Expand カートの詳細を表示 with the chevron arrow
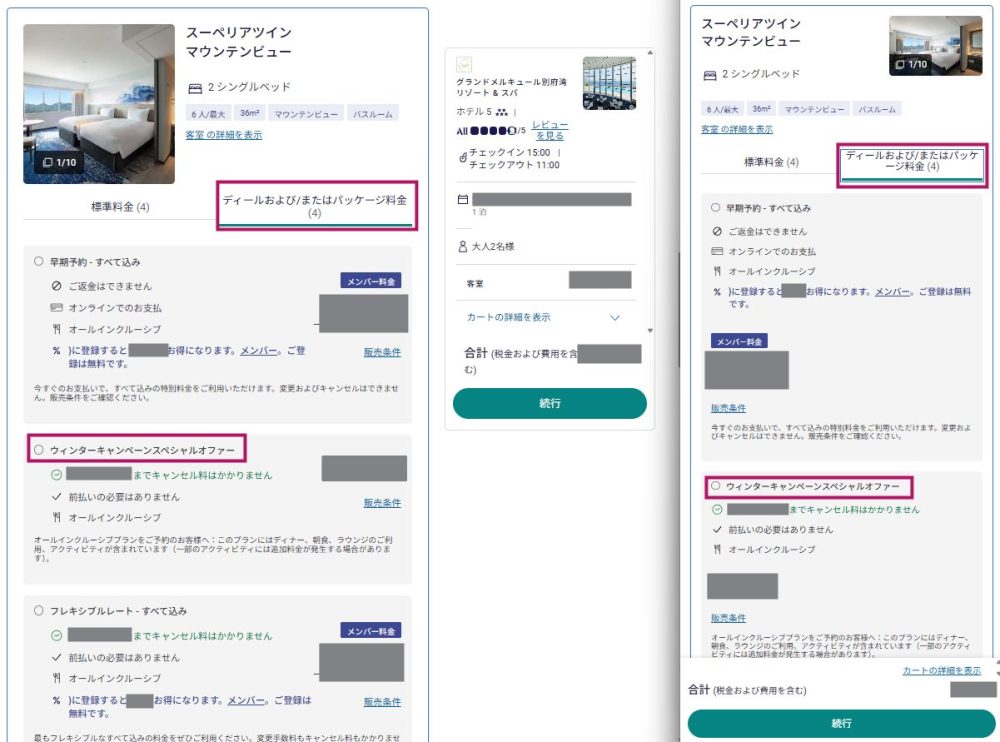This screenshot has height=742, width=1000. coord(615,317)
